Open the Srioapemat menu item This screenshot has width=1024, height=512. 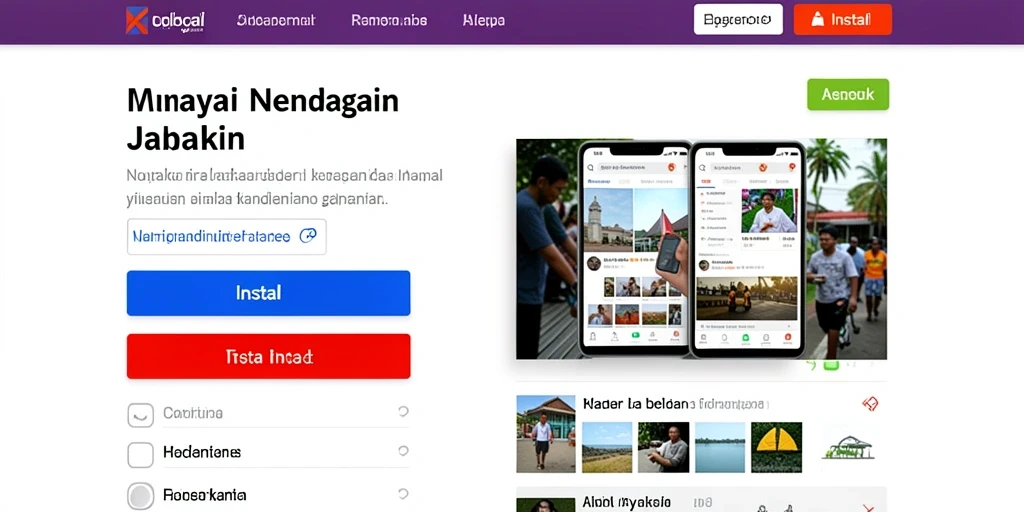point(276,20)
